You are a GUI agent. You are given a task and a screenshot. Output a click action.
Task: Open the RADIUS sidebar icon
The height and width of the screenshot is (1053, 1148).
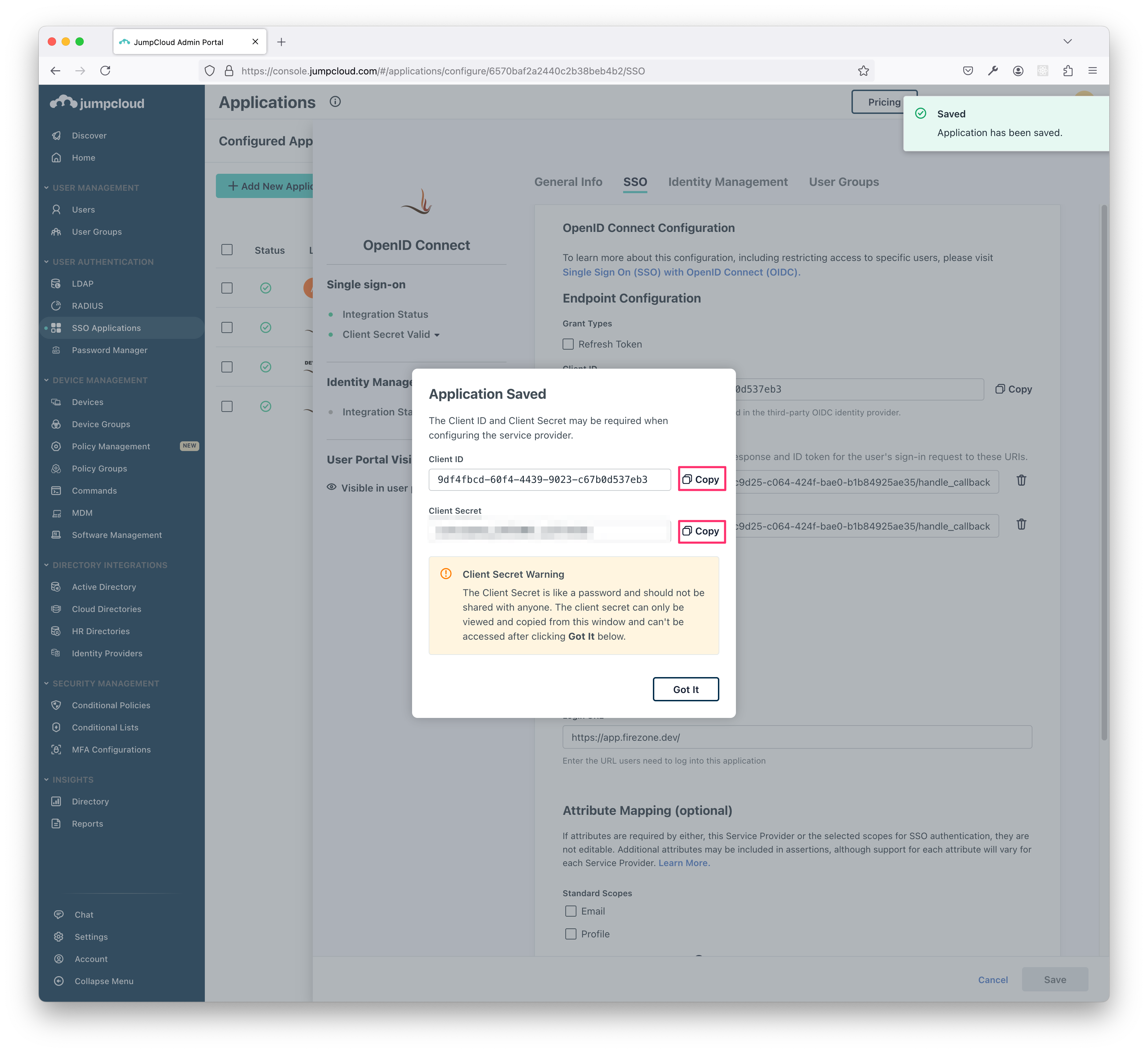pyautogui.click(x=56, y=305)
